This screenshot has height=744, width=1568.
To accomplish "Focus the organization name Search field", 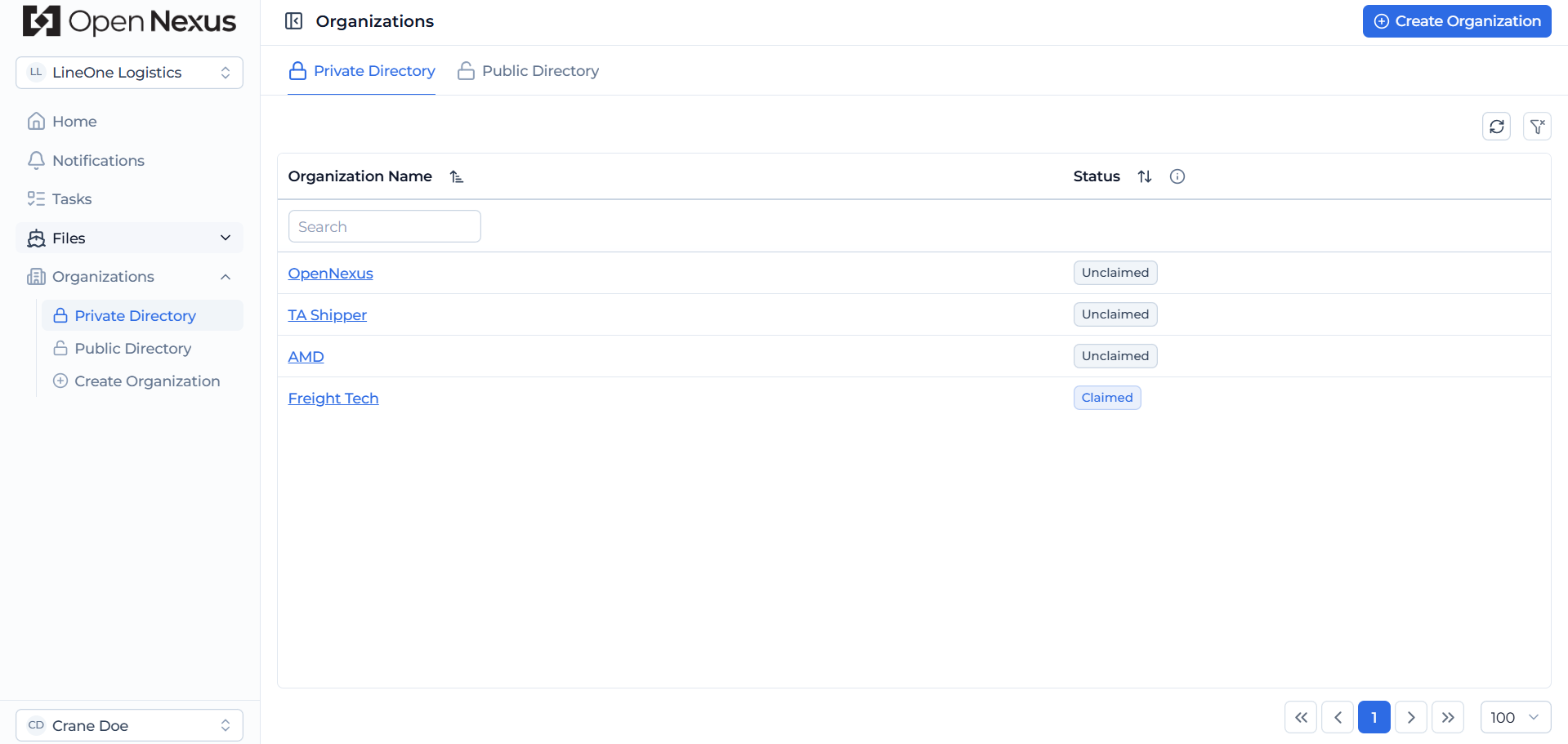I will [384, 226].
